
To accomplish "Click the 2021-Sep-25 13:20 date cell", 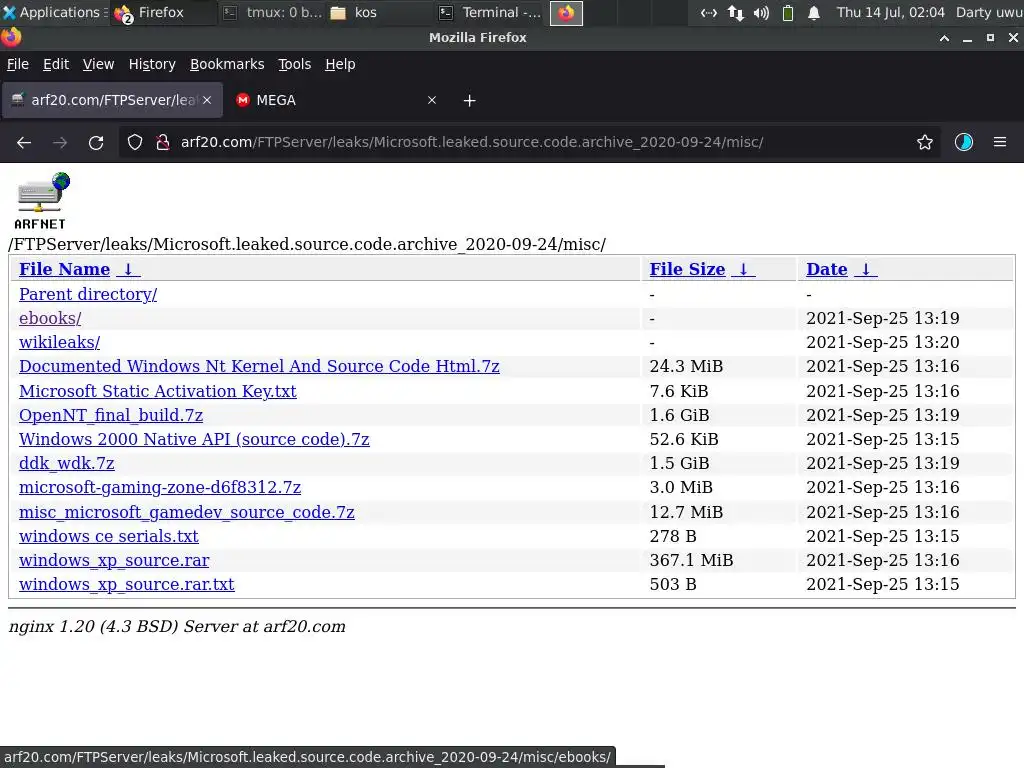I will (882, 342).
